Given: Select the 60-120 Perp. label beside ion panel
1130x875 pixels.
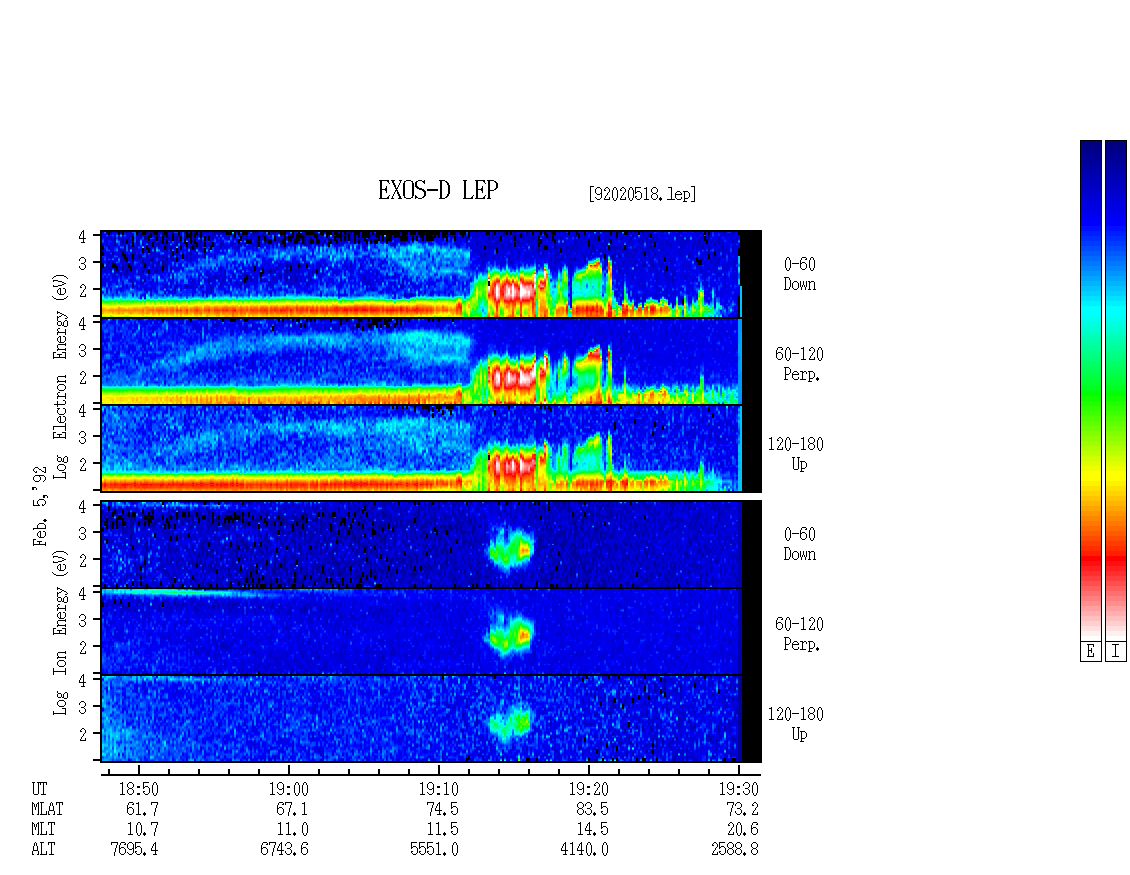Looking at the screenshot, I should [799, 634].
